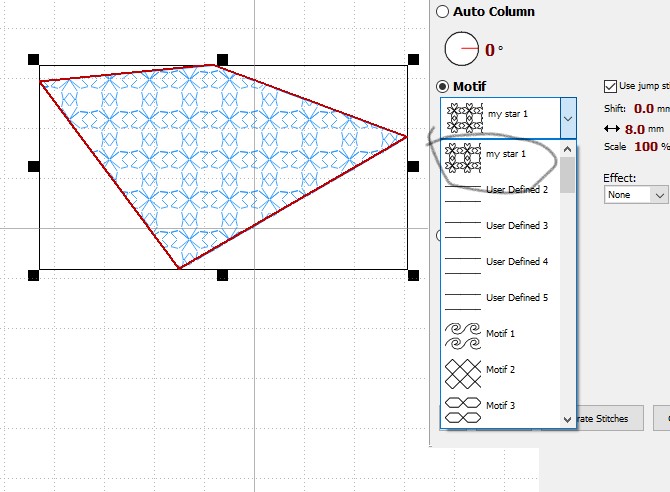Click the motif list scroll-down arrow
This screenshot has width=670, height=492.
point(567,419)
